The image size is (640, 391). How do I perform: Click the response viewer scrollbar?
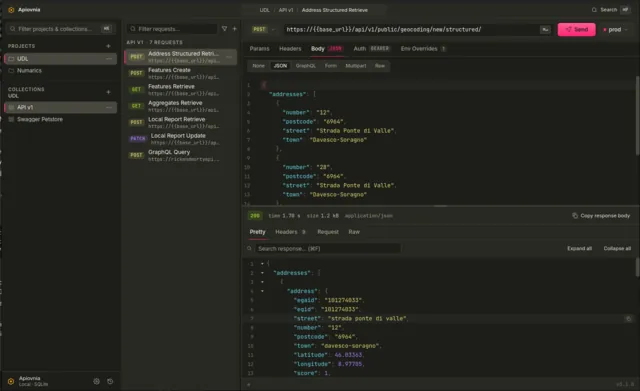pos(637,268)
